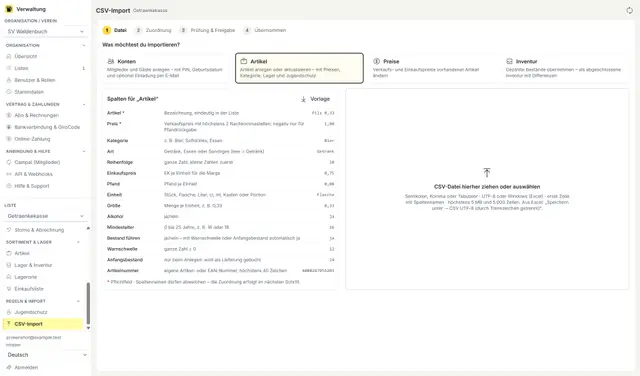Click the sidebar scrollbar thumb
640x376 pixels.
pyautogui.click(x=88, y=303)
